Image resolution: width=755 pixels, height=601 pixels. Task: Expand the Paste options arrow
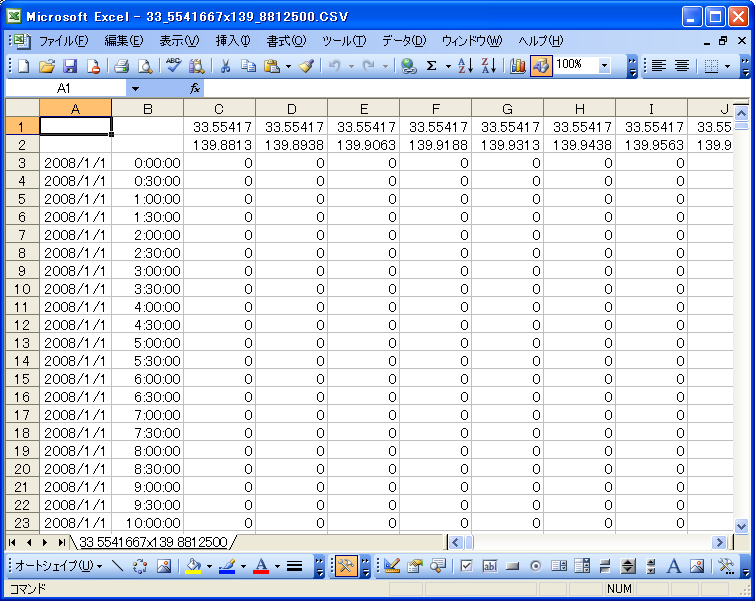click(288, 66)
